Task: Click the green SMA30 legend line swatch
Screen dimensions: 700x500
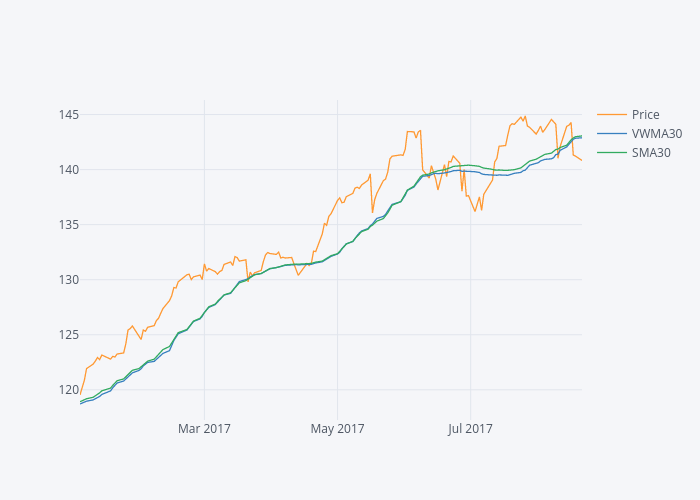Action: [612, 153]
